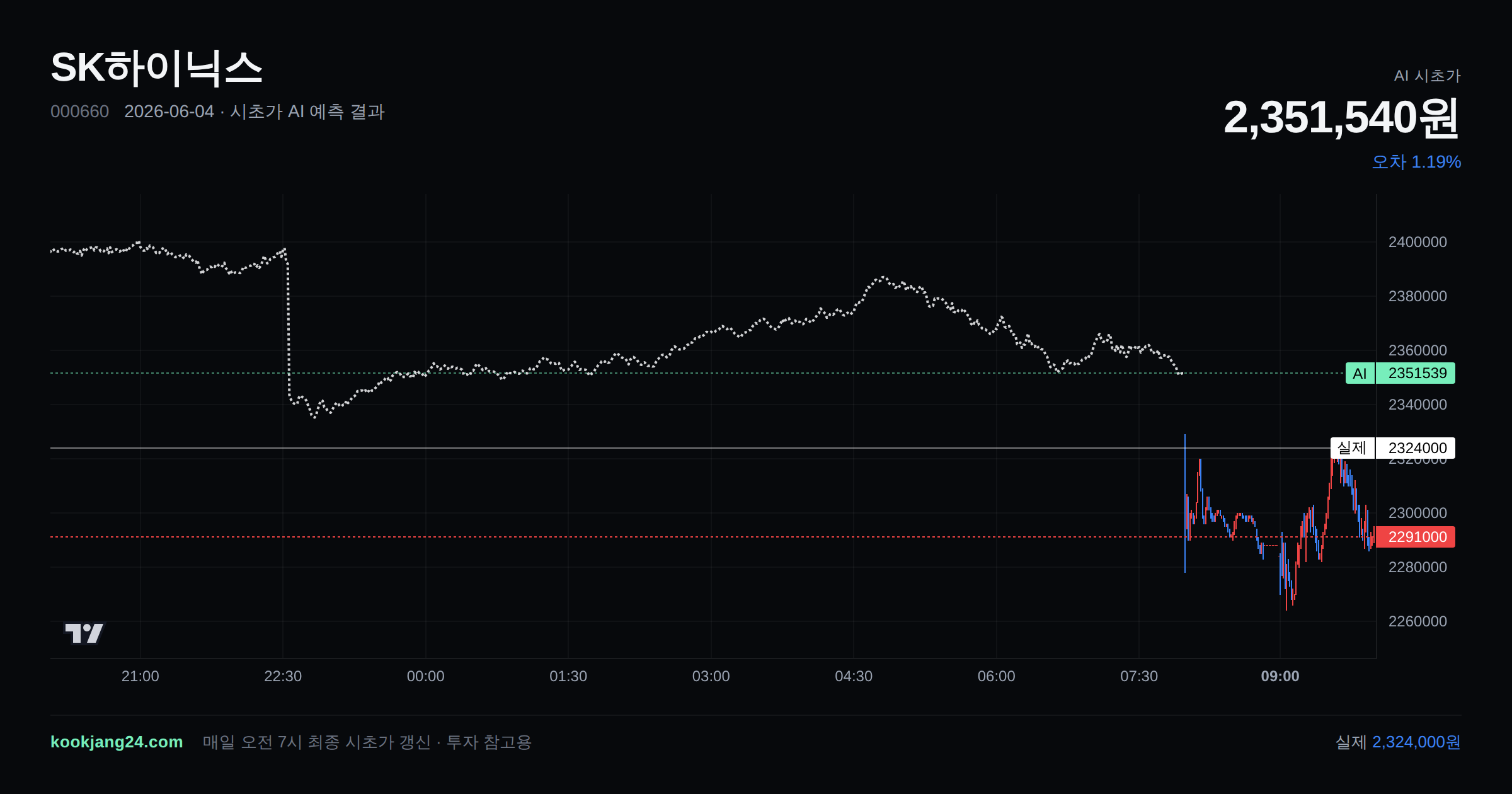Click the footer note 매일 오전 7시 최종 시초가 갱신

point(317,742)
